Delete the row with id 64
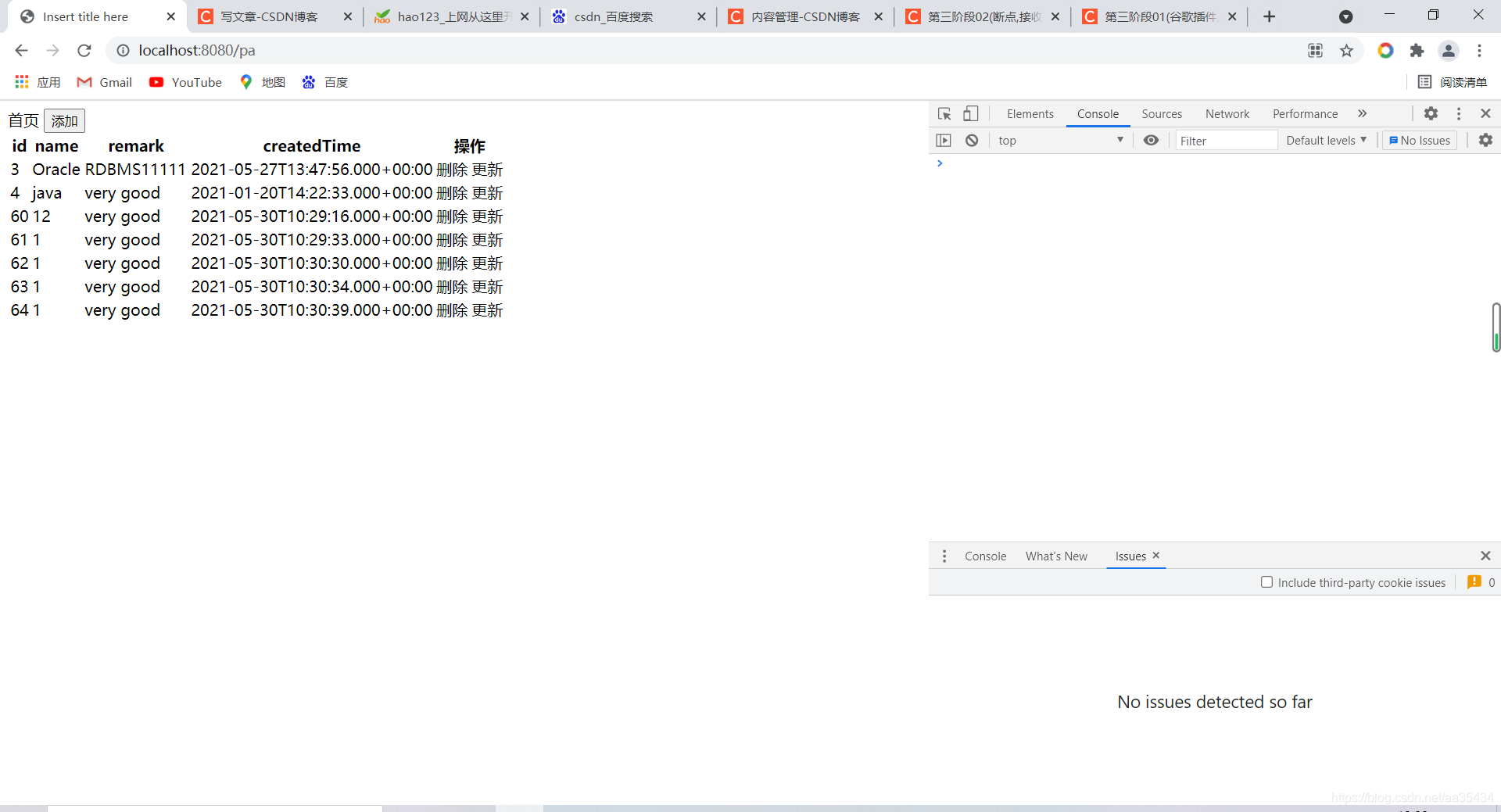This screenshot has height=812, width=1501. 452,310
